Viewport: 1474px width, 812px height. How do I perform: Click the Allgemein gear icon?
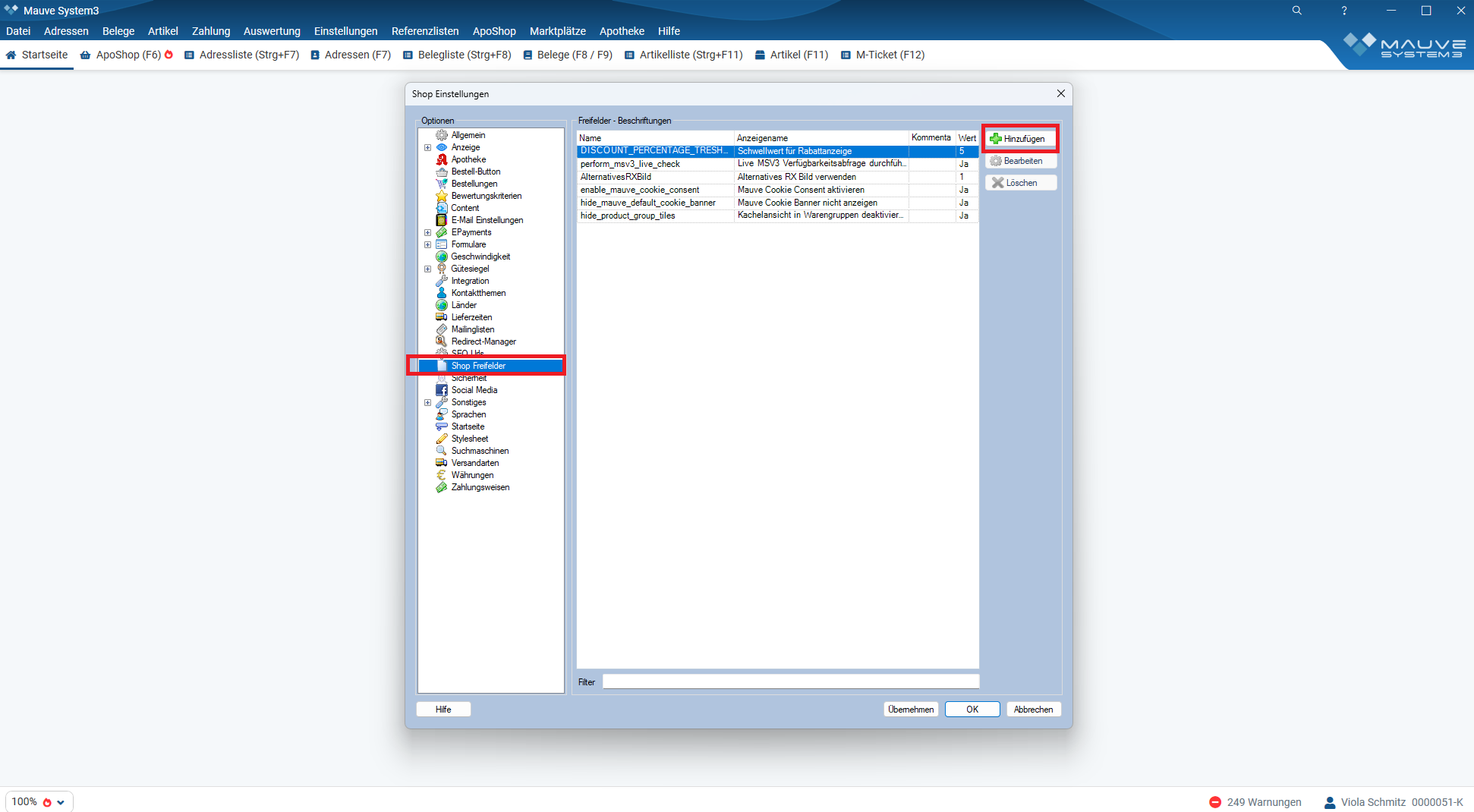(442, 135)
